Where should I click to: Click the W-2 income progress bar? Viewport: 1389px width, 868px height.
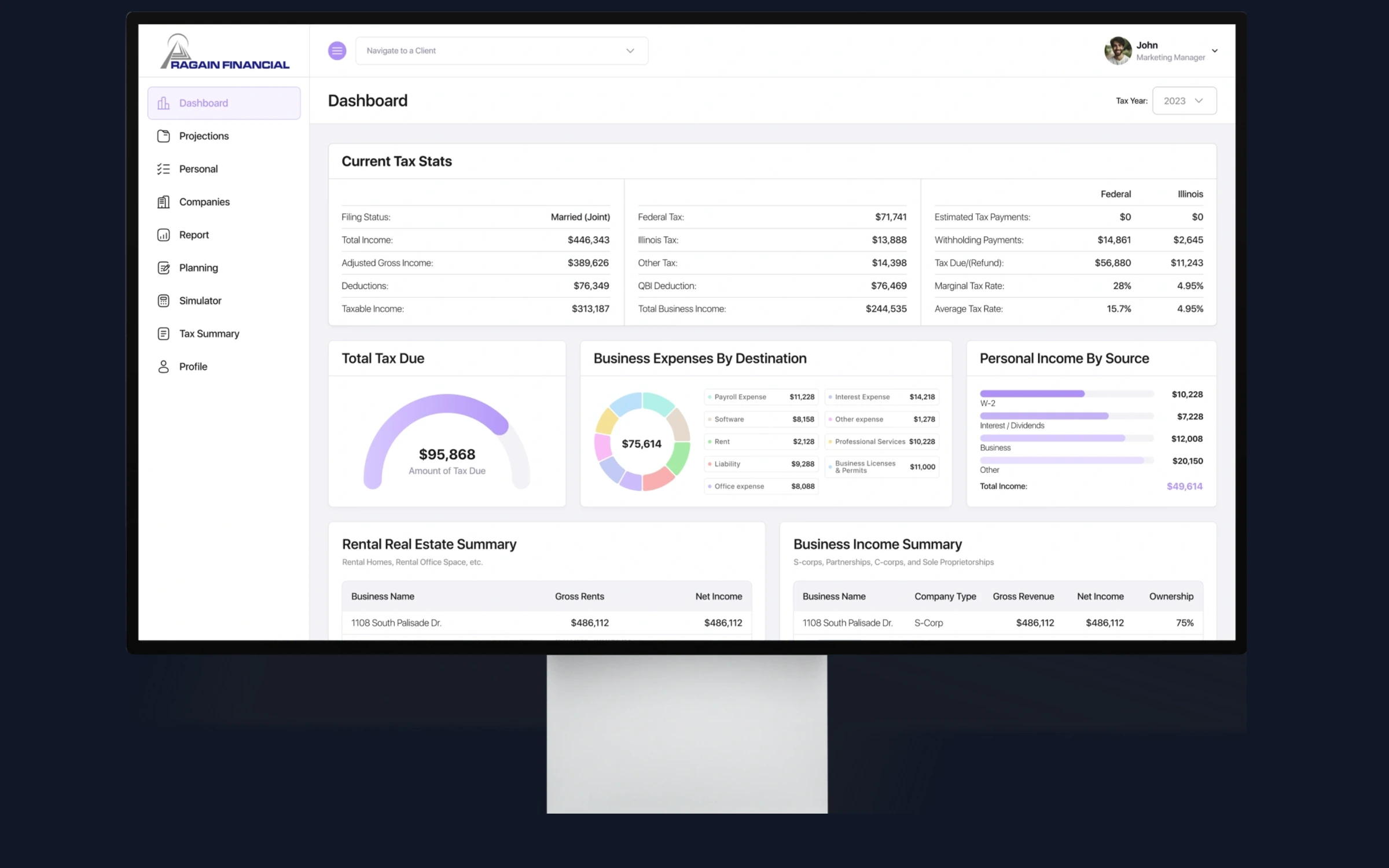tap(1067, 394)
